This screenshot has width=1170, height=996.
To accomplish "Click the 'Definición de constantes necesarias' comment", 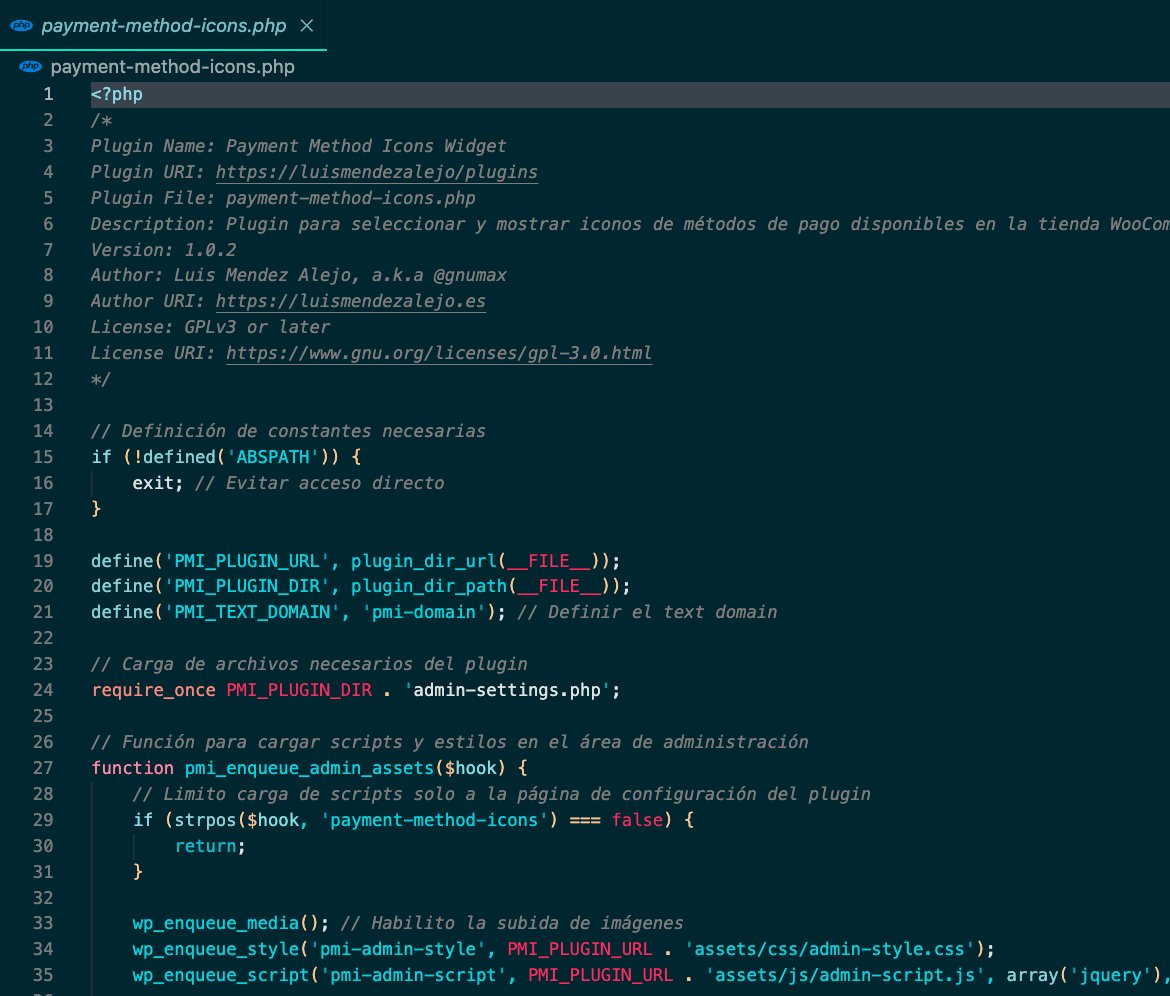I will [x=288, y=431].
